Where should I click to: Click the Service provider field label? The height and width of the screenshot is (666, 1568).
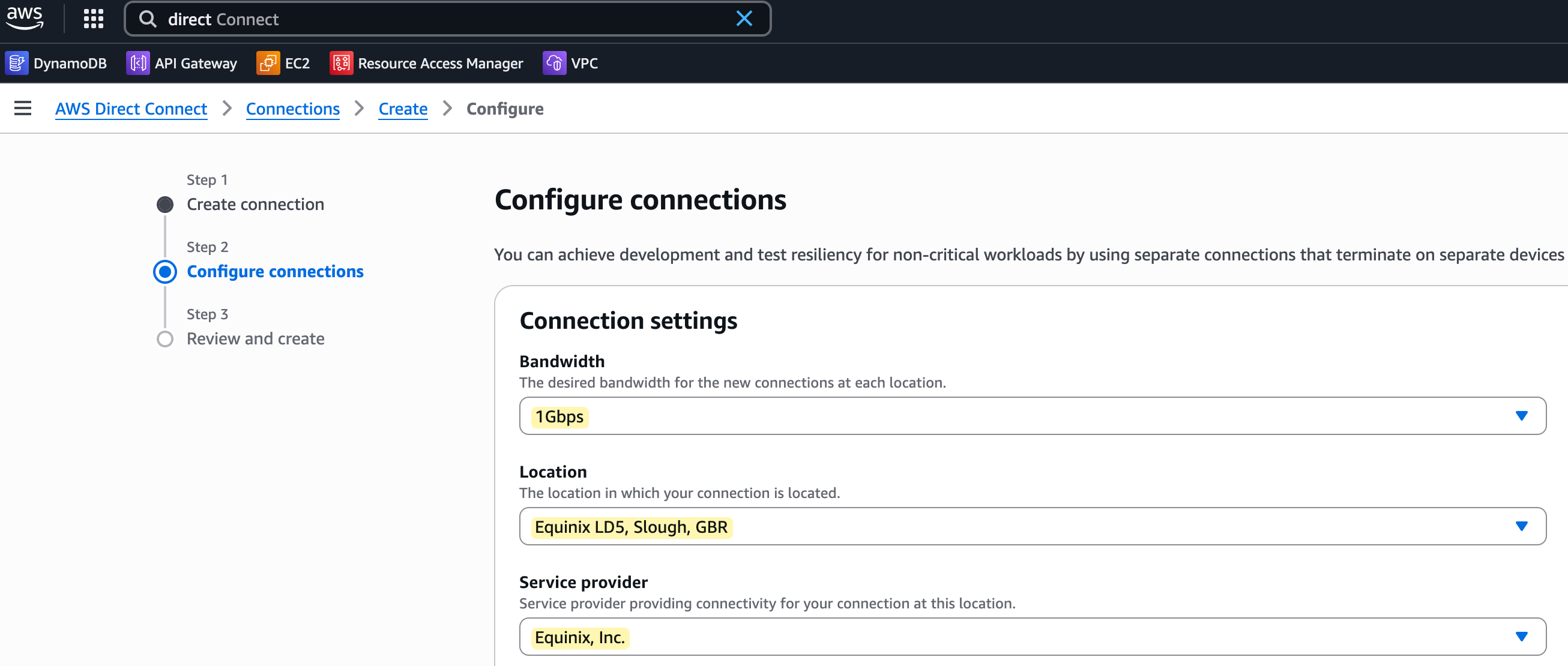(583, 582)
